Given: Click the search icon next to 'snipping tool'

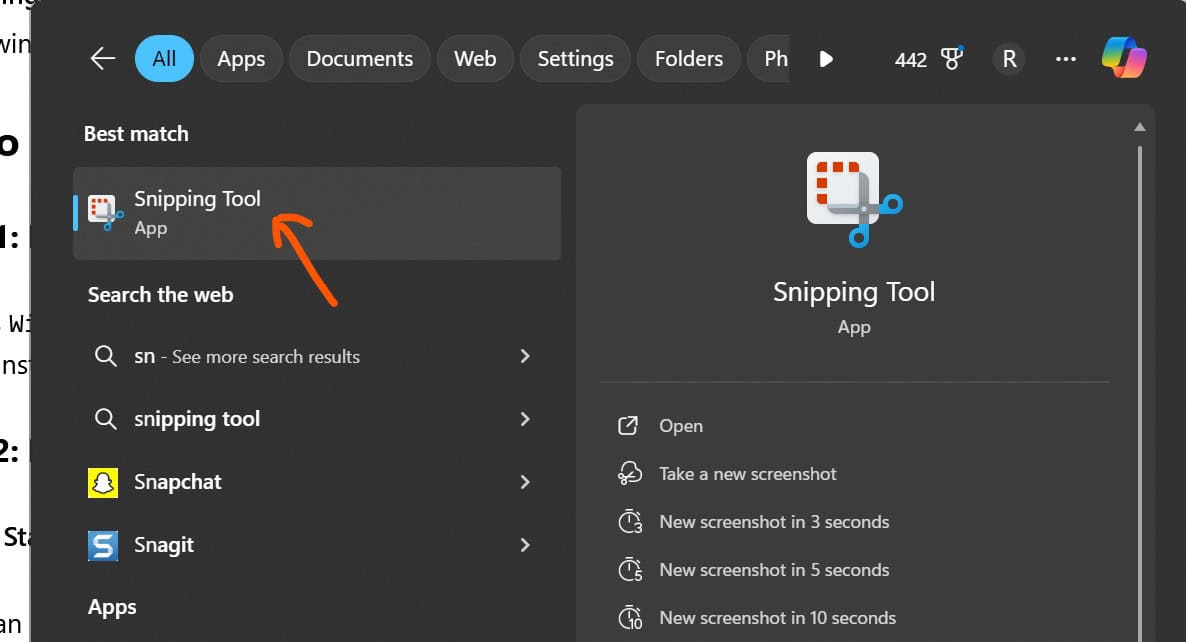Looking at the screenshot, I should [105, 419].
